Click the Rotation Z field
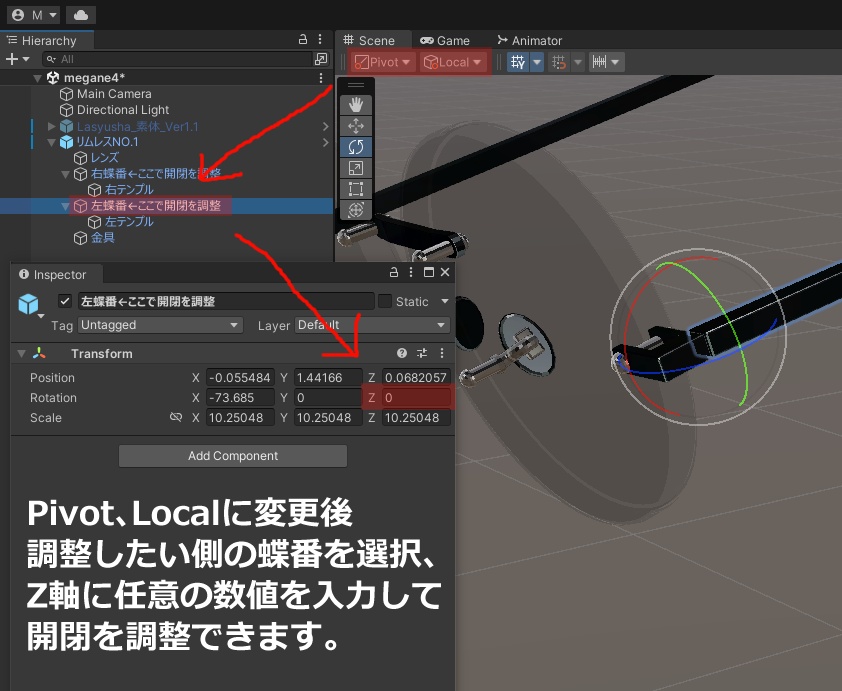The image size is (842, 691). 416,398
